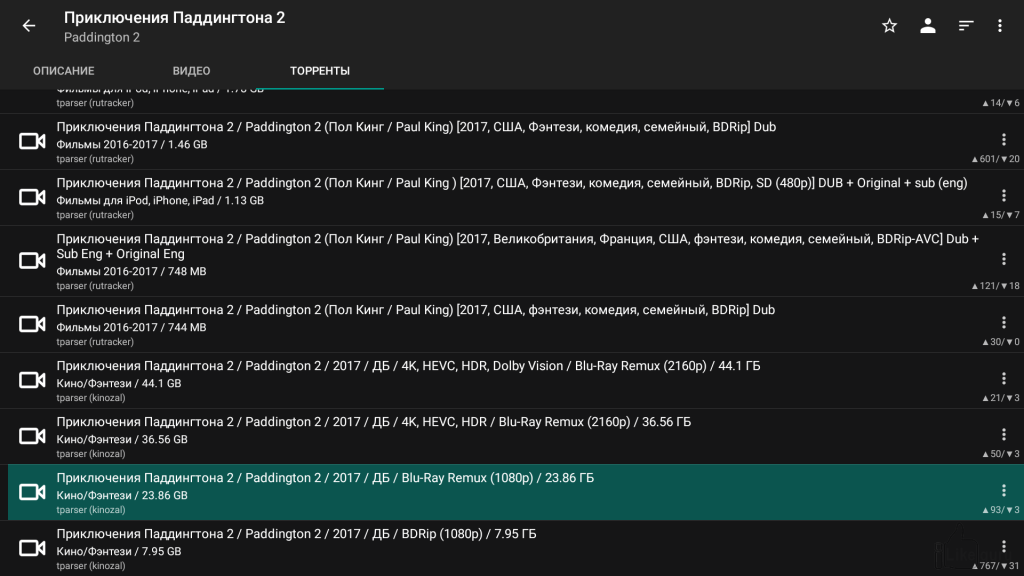
Task: Open the sort torrents icon
Action: click(965, 26)
